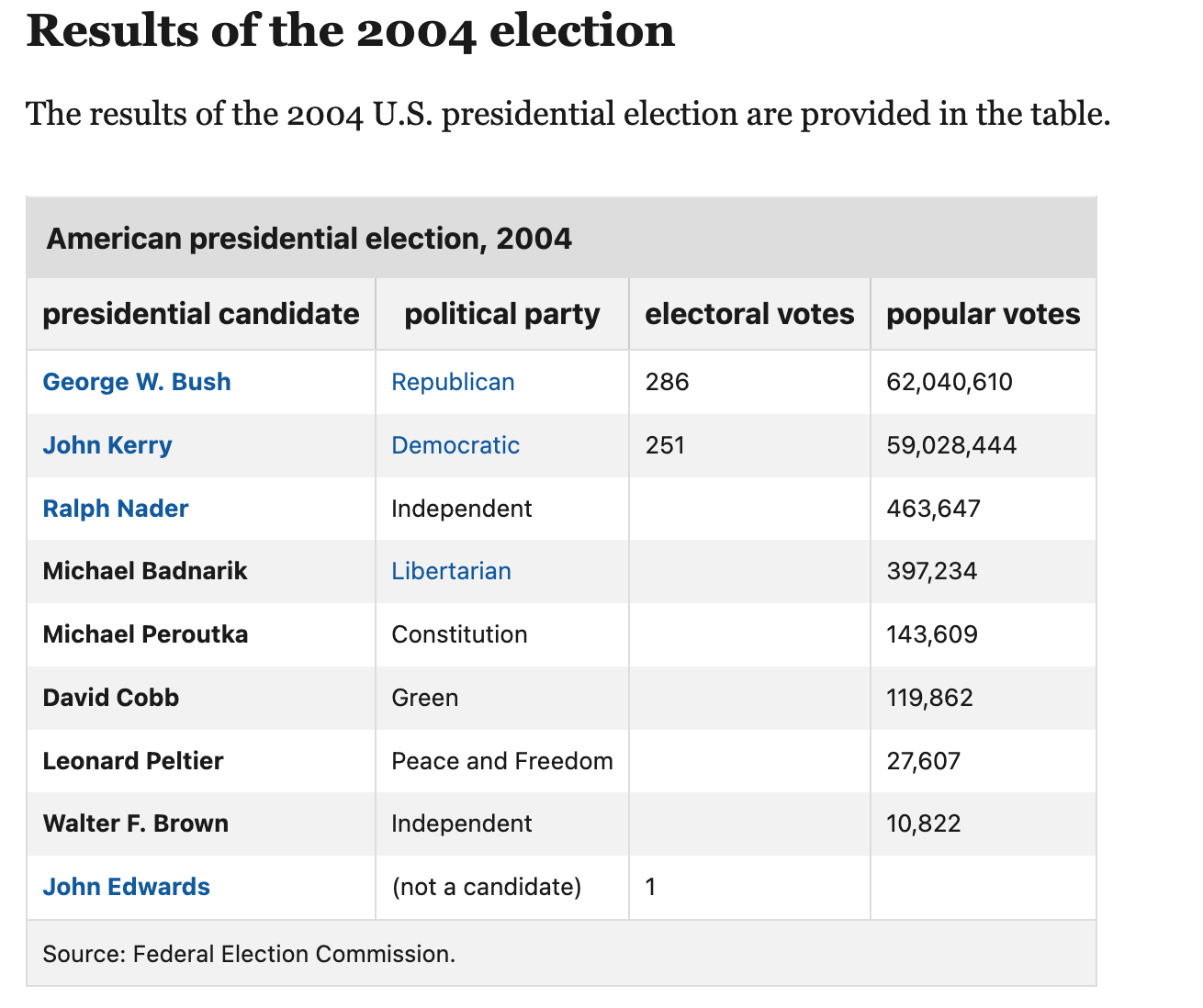Open the Ralph Nader link

pos(116,509)
